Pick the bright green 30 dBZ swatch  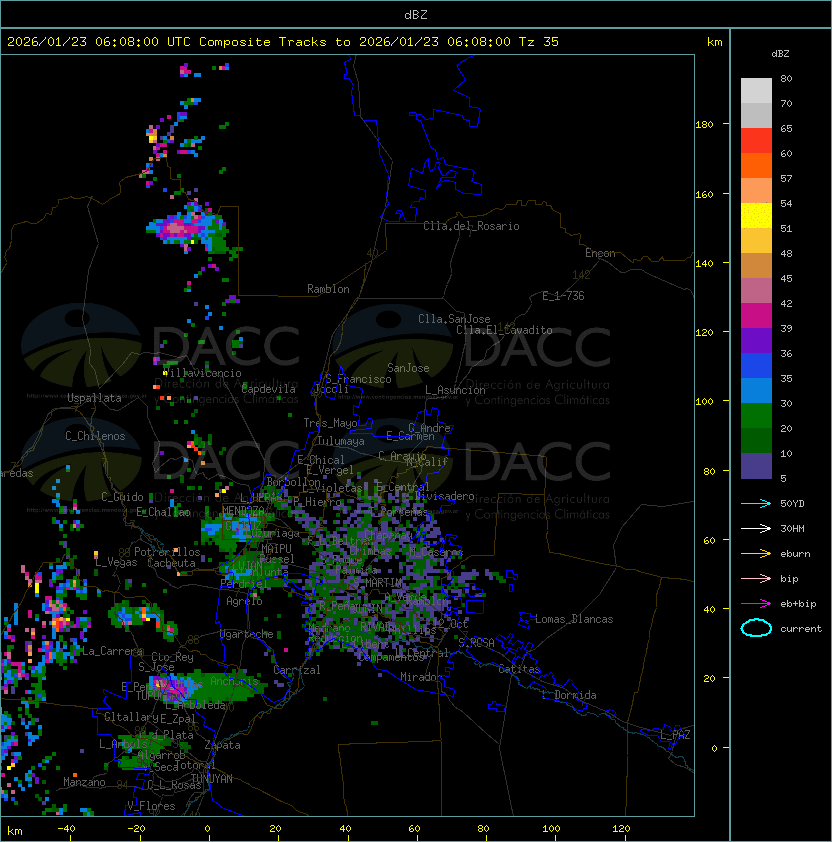pos(756,415)
